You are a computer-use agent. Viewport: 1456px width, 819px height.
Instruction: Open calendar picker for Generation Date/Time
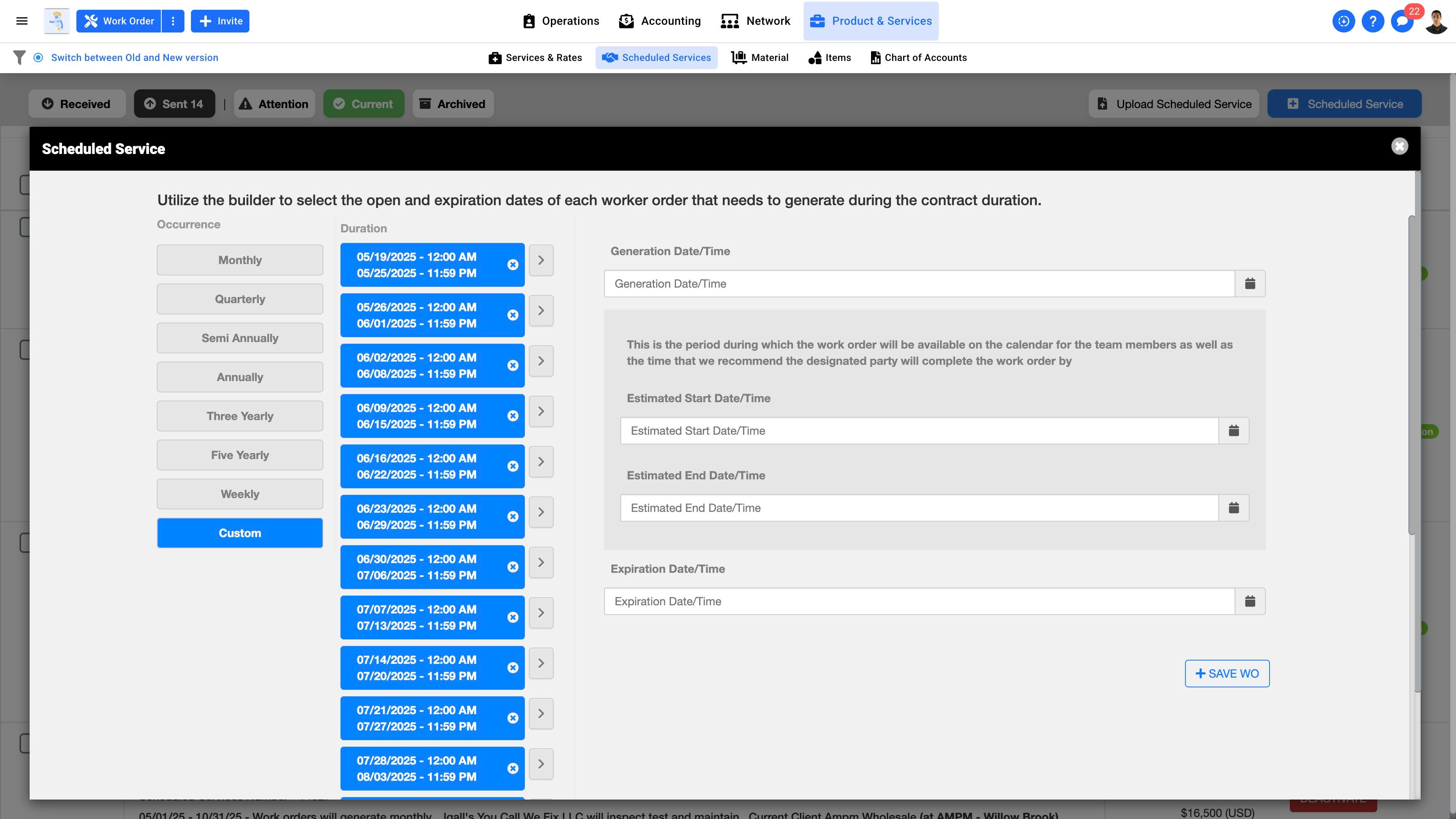1250,284
